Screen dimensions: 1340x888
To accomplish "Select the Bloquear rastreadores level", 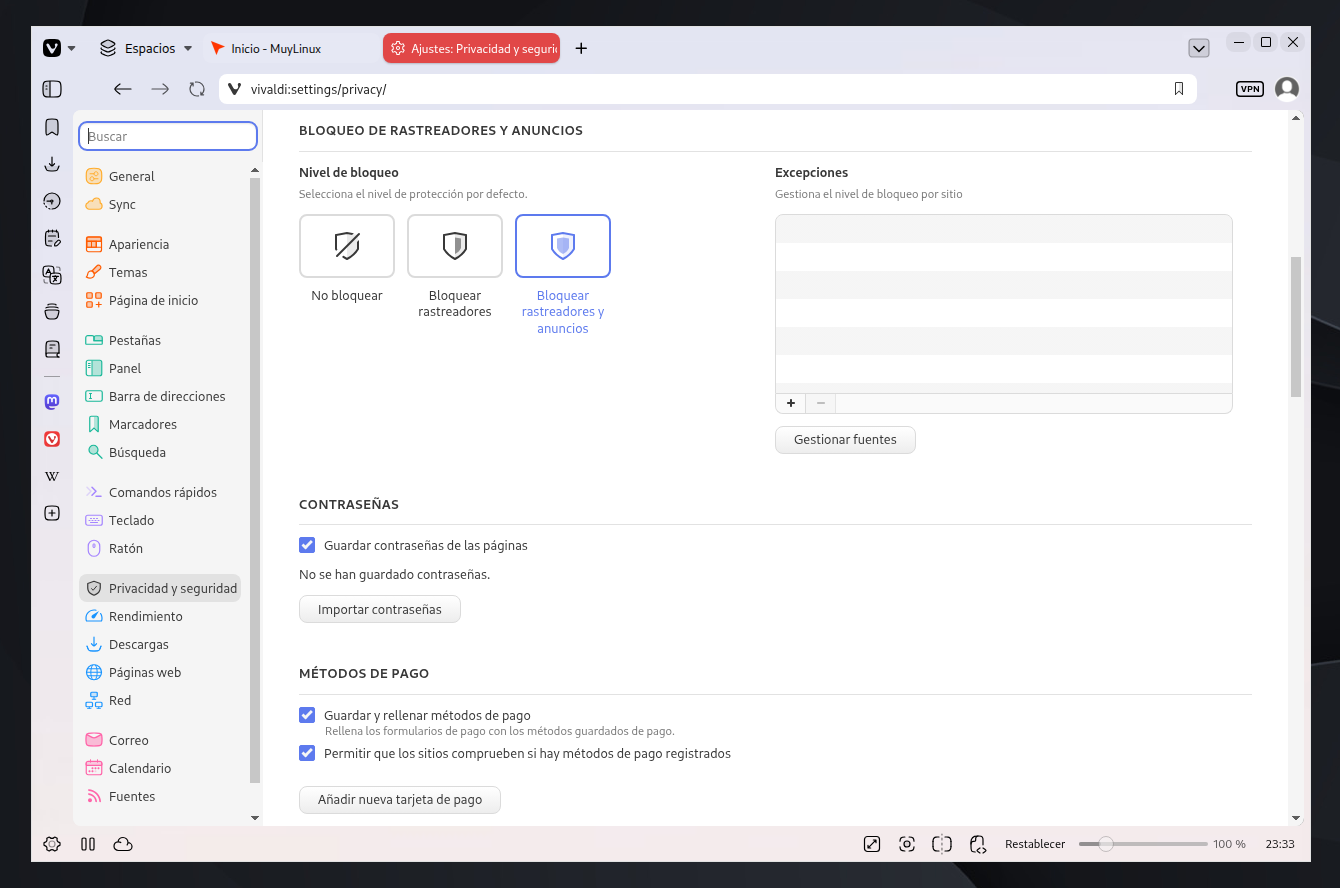I will coord(455,246).
